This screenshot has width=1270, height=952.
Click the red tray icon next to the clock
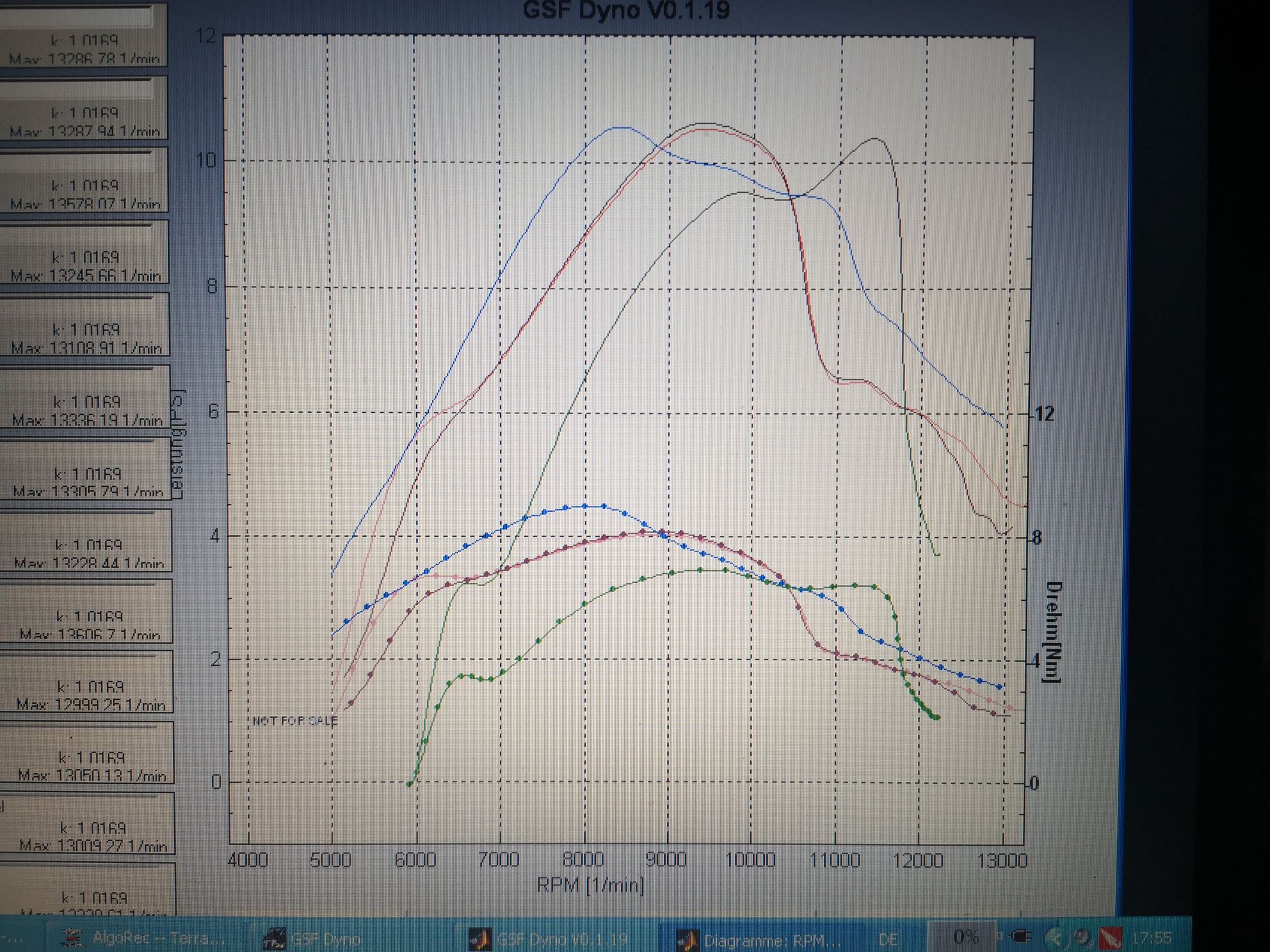(x=1110, y=938)
